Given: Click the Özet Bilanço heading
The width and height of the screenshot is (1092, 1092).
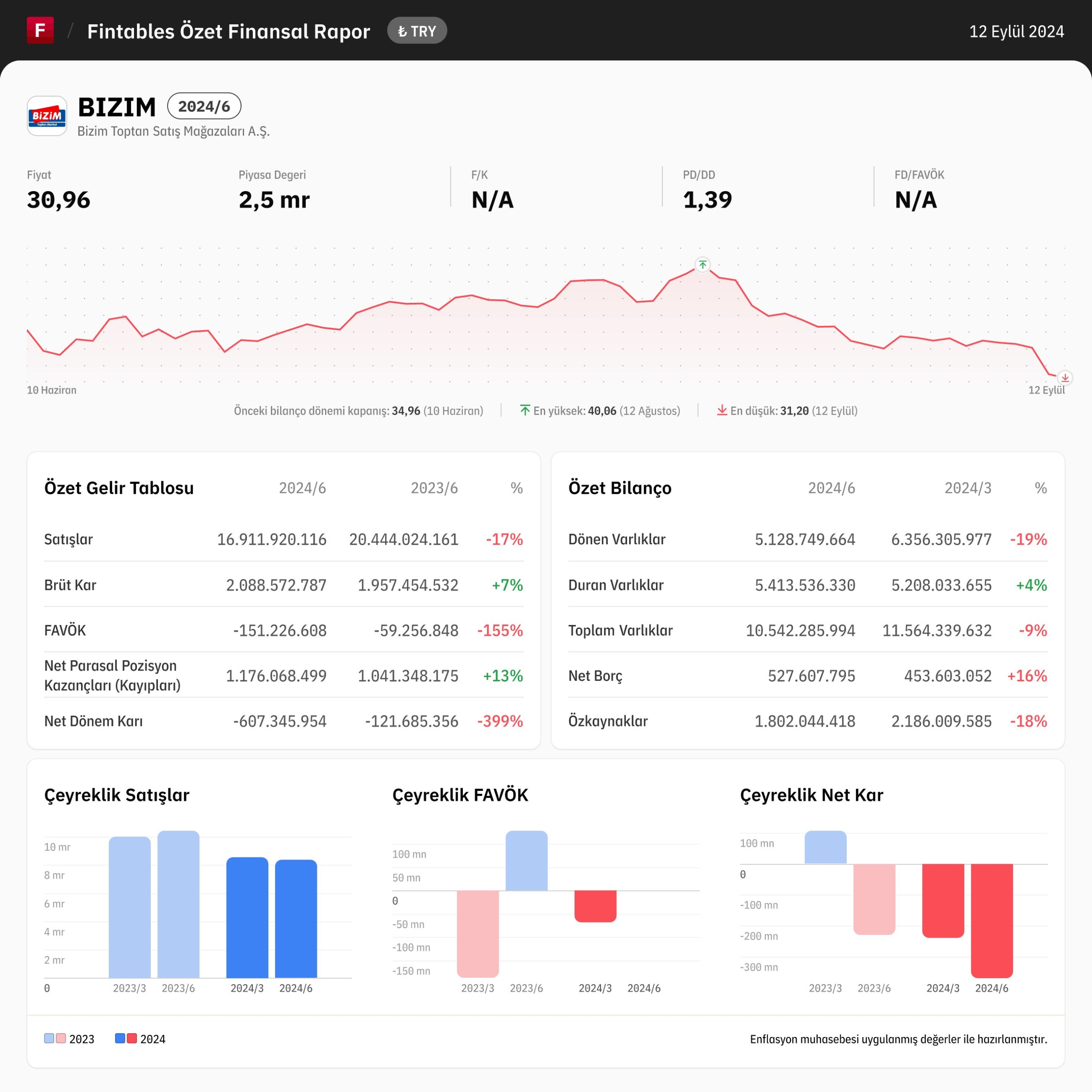Looking at the screenshot, I should click(620, 488).
